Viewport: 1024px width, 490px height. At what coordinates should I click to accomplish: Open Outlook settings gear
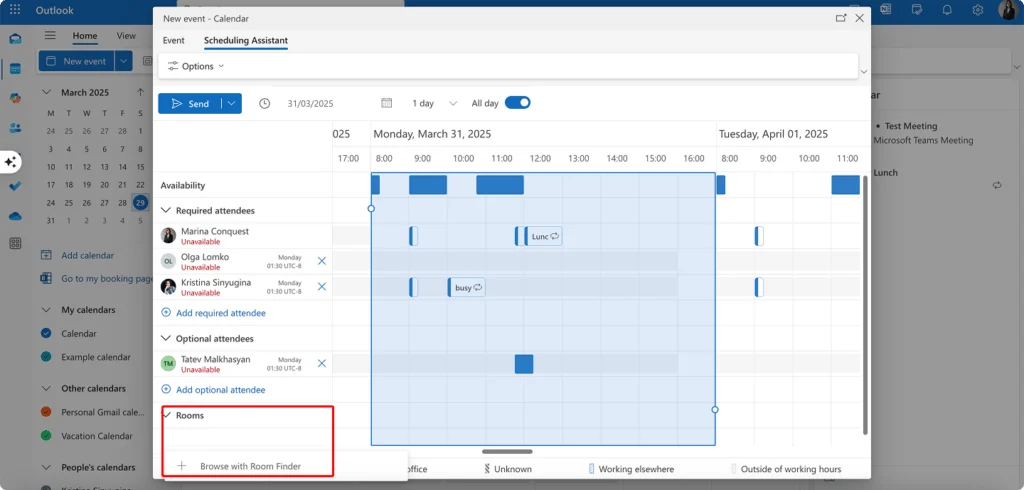[978, 10]
